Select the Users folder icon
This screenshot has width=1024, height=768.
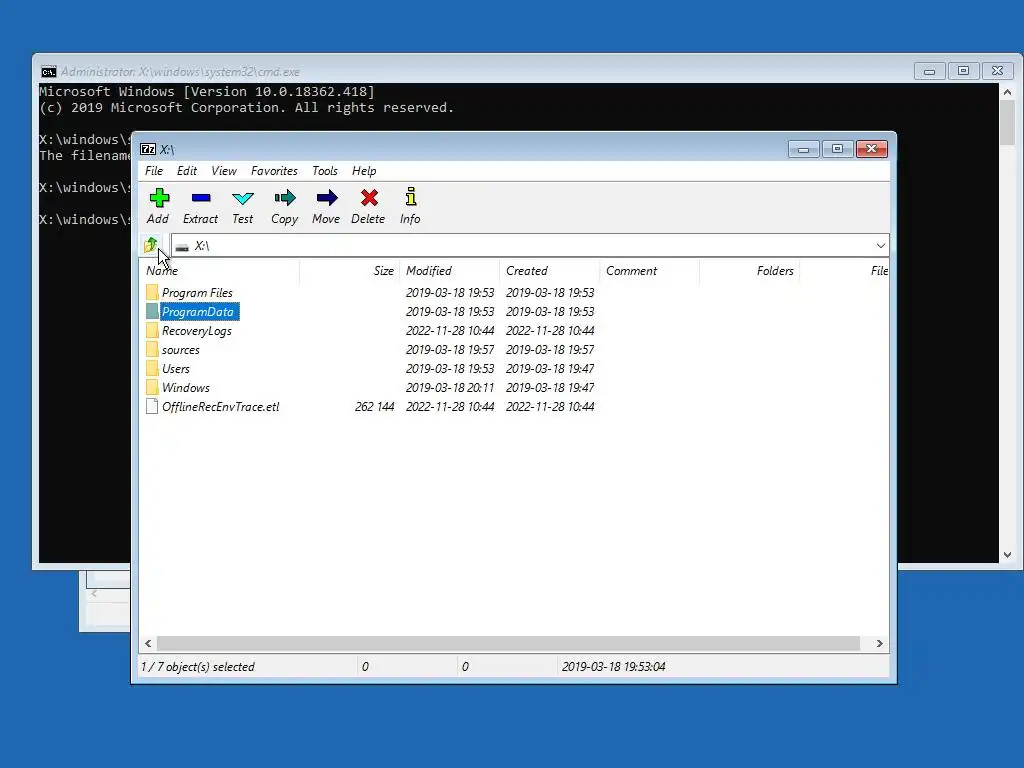[x=152, y=368]
